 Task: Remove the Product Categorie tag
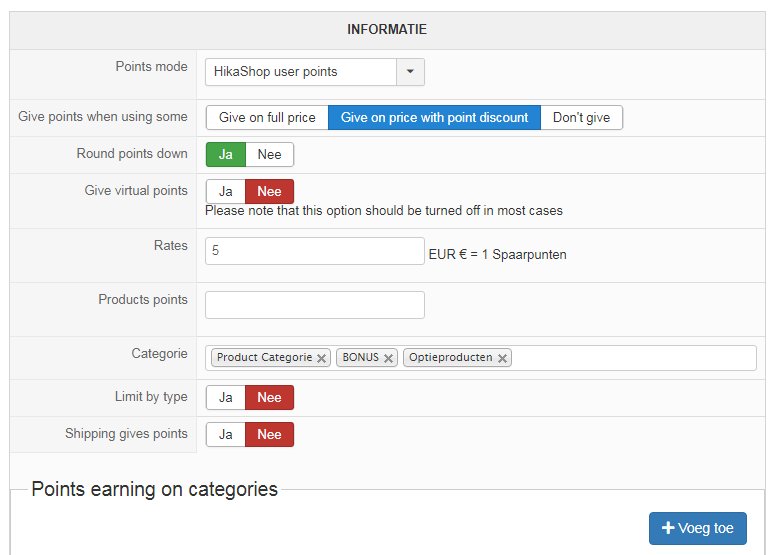coord(321,358)
